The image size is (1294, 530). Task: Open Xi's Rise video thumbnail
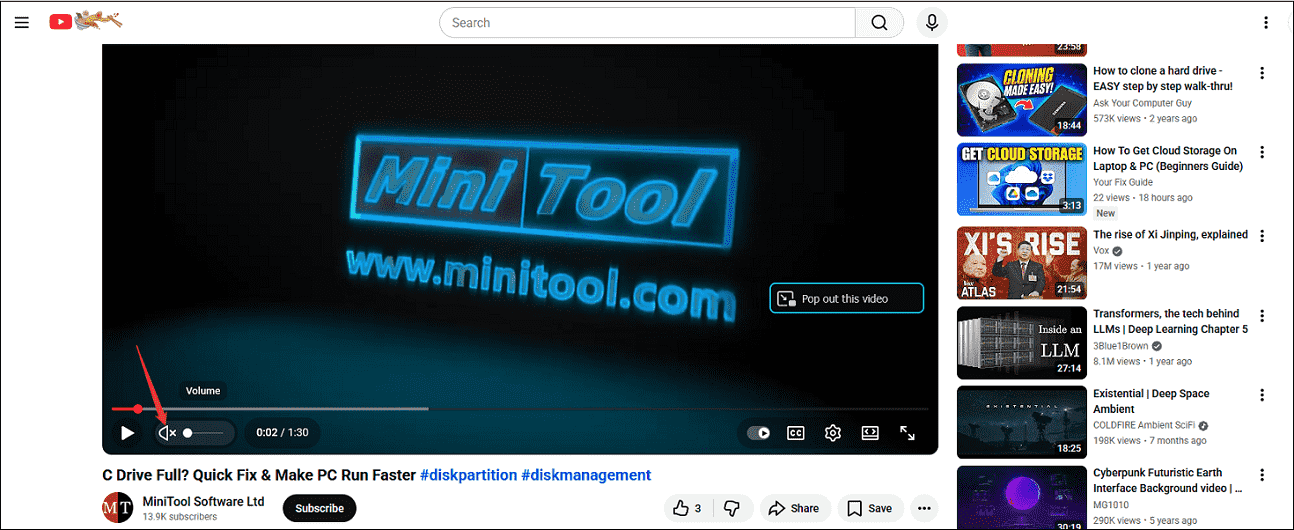coord(1021,263)
